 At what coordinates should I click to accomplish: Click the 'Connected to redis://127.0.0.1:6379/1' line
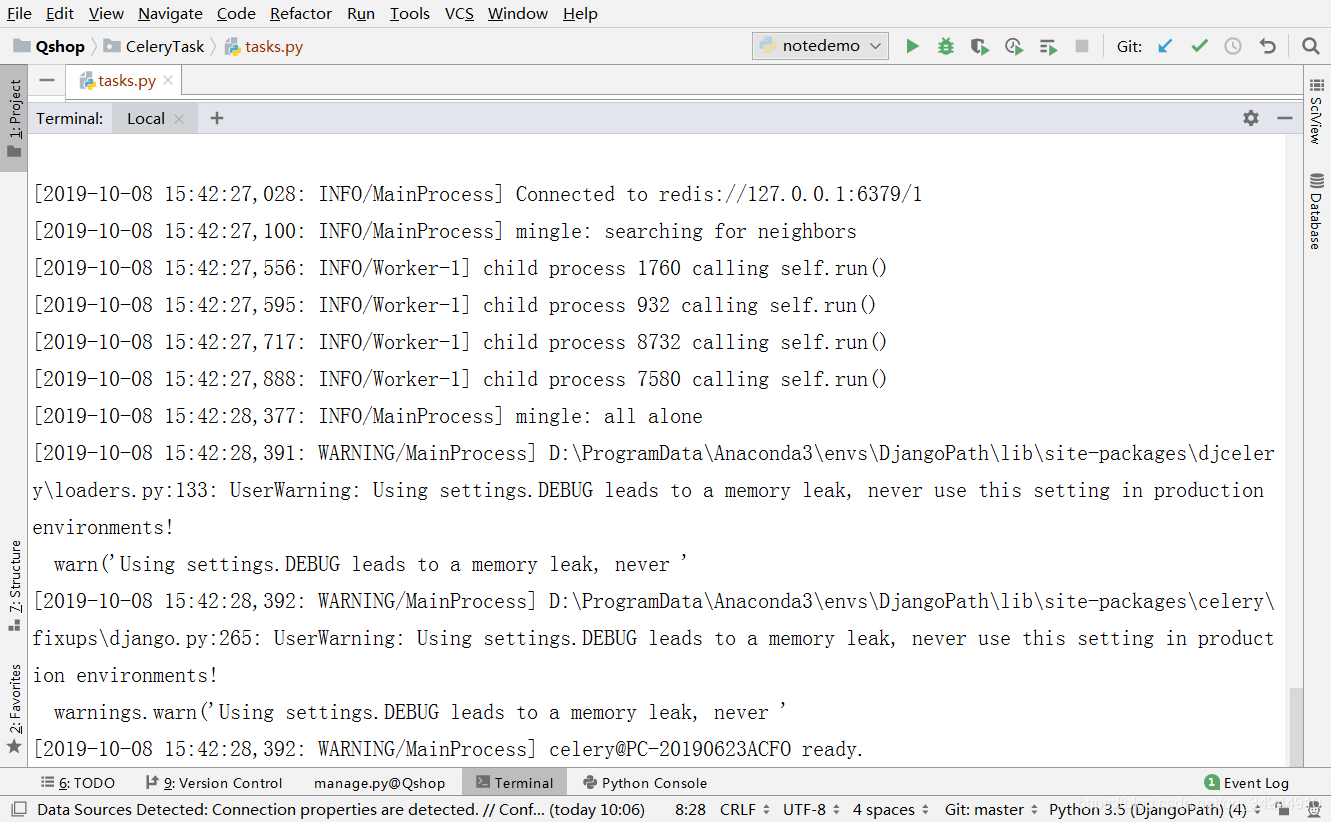477,194
